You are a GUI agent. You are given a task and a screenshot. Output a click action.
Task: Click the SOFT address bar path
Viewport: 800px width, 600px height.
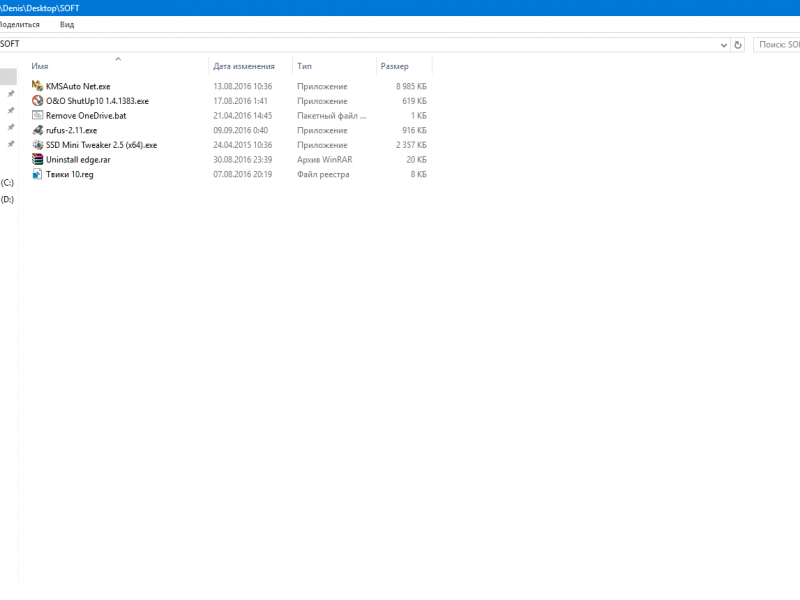click(x=10, y=44)
